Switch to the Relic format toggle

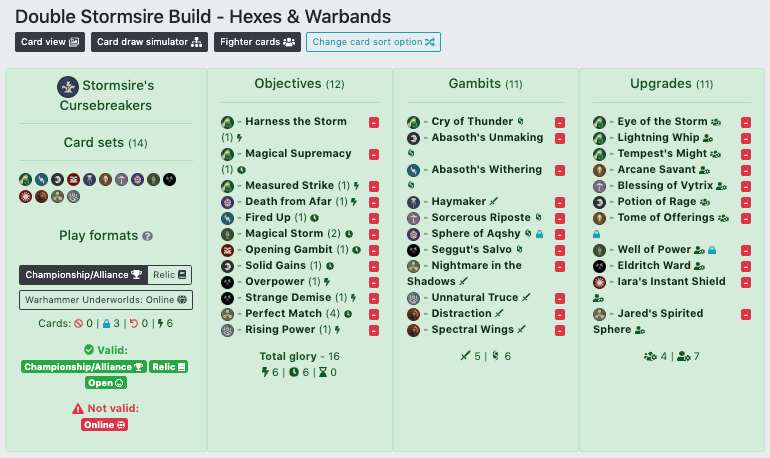click(x=169, y=275)
